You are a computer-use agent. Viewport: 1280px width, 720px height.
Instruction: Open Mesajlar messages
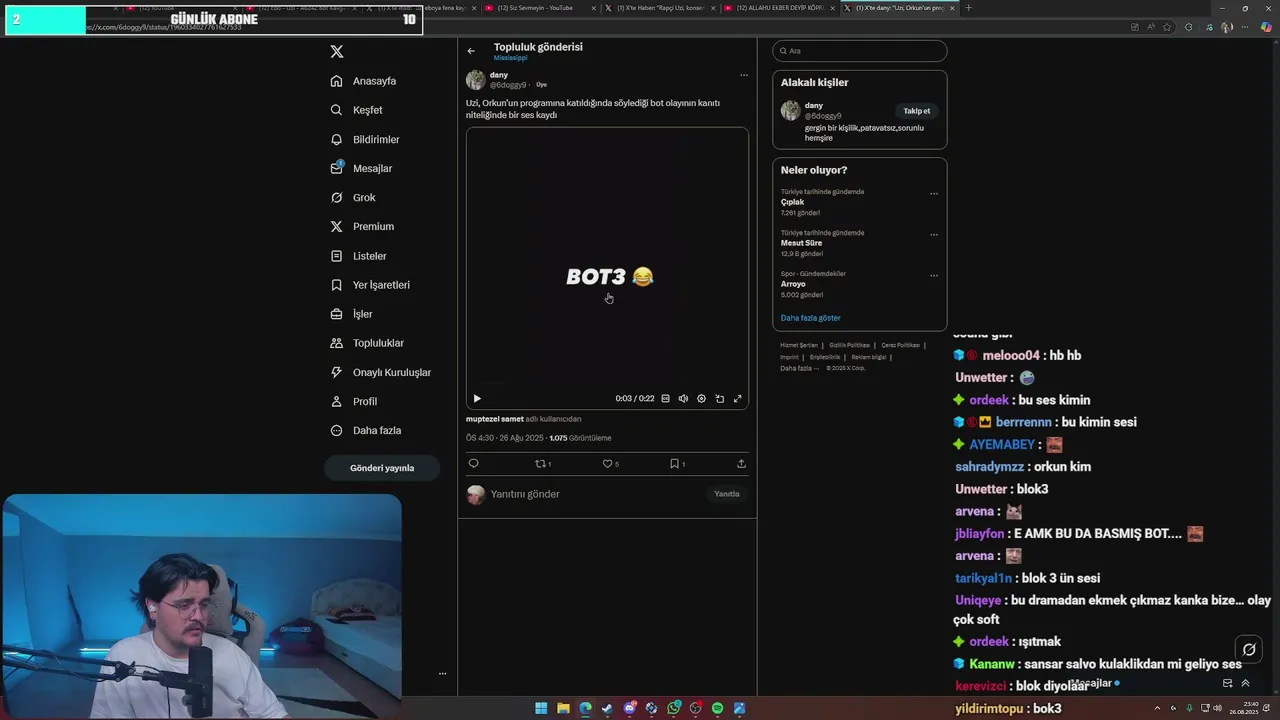[361, 168]
